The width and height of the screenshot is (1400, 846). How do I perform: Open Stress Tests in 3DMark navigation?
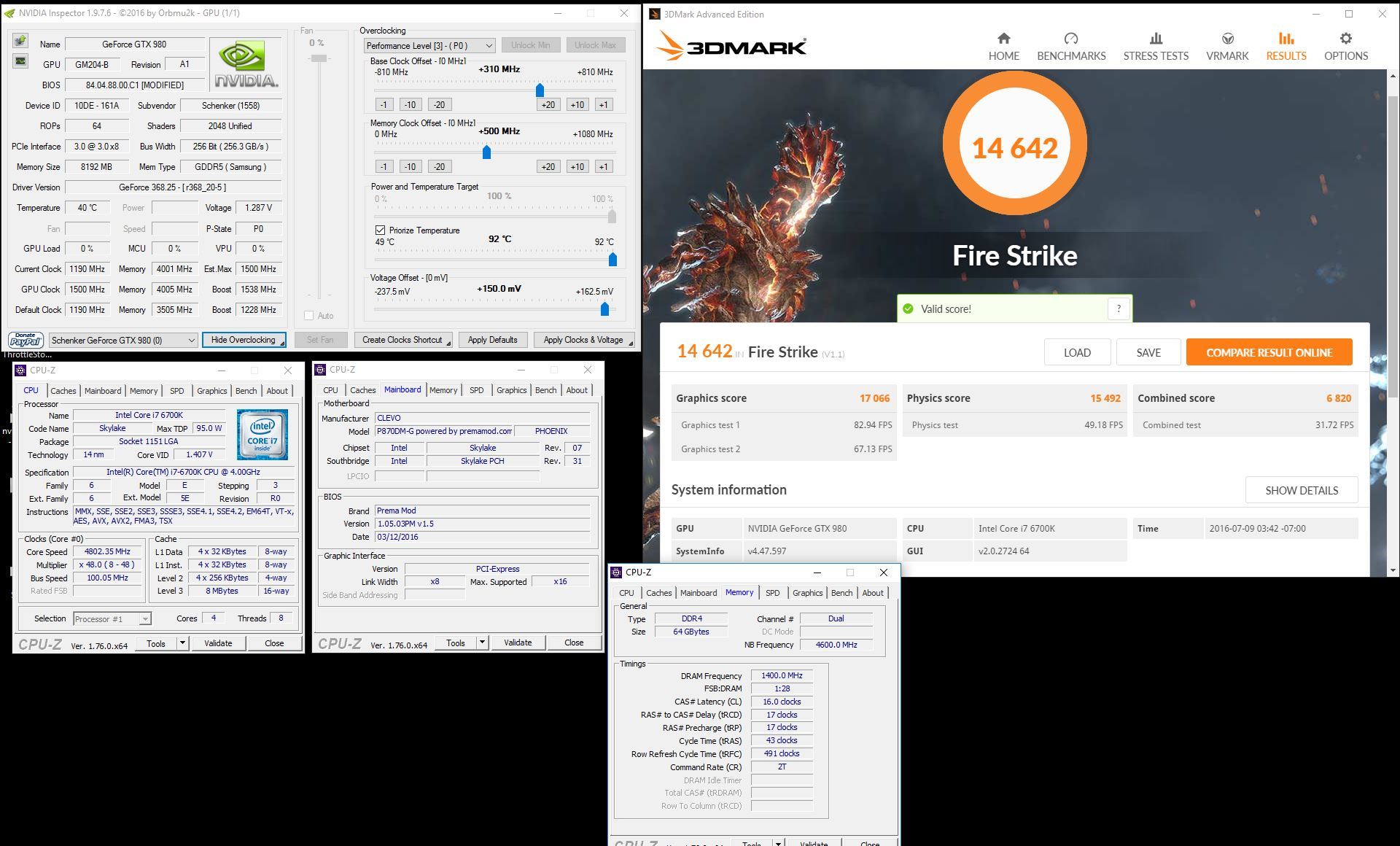(x=1156, y=47)
